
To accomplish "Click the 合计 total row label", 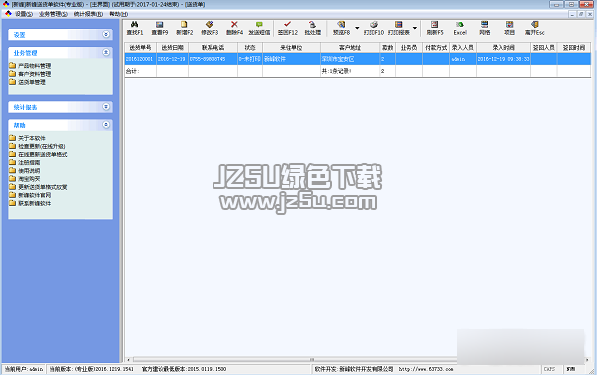I will (x=132, y=71).
